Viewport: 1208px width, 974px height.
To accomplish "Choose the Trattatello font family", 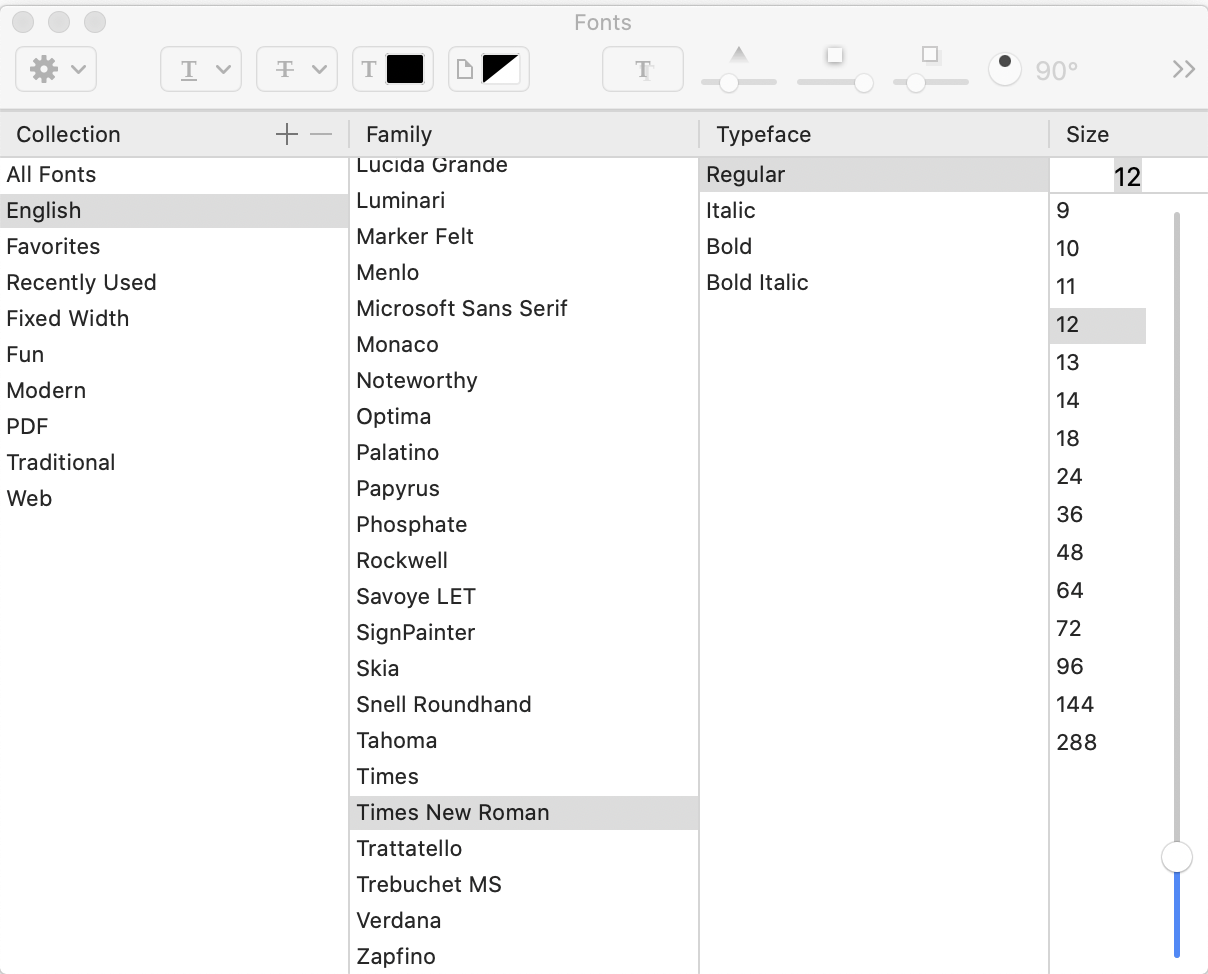I will (524, 848).
